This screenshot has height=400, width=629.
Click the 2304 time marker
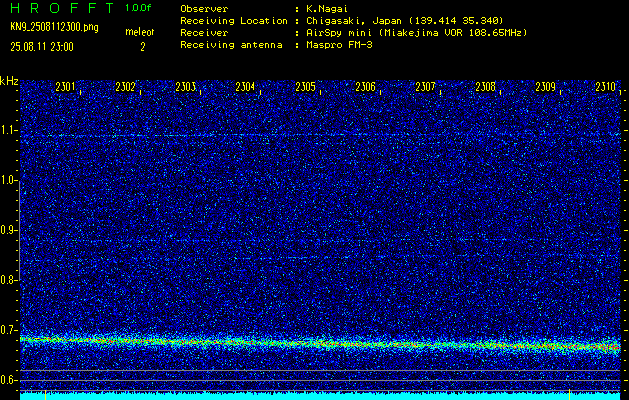[x=245, y=87]
